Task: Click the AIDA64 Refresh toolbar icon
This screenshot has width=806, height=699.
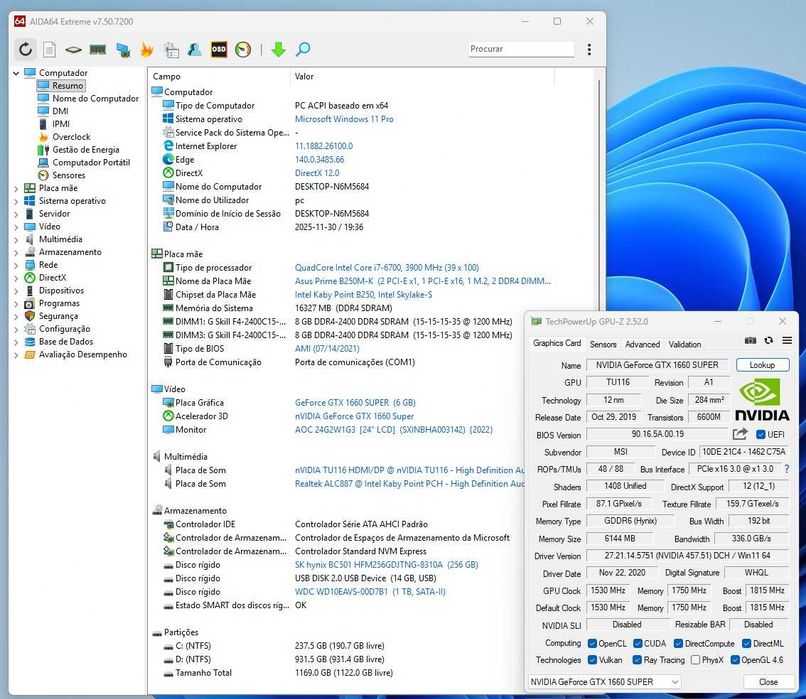Action: 25,49
